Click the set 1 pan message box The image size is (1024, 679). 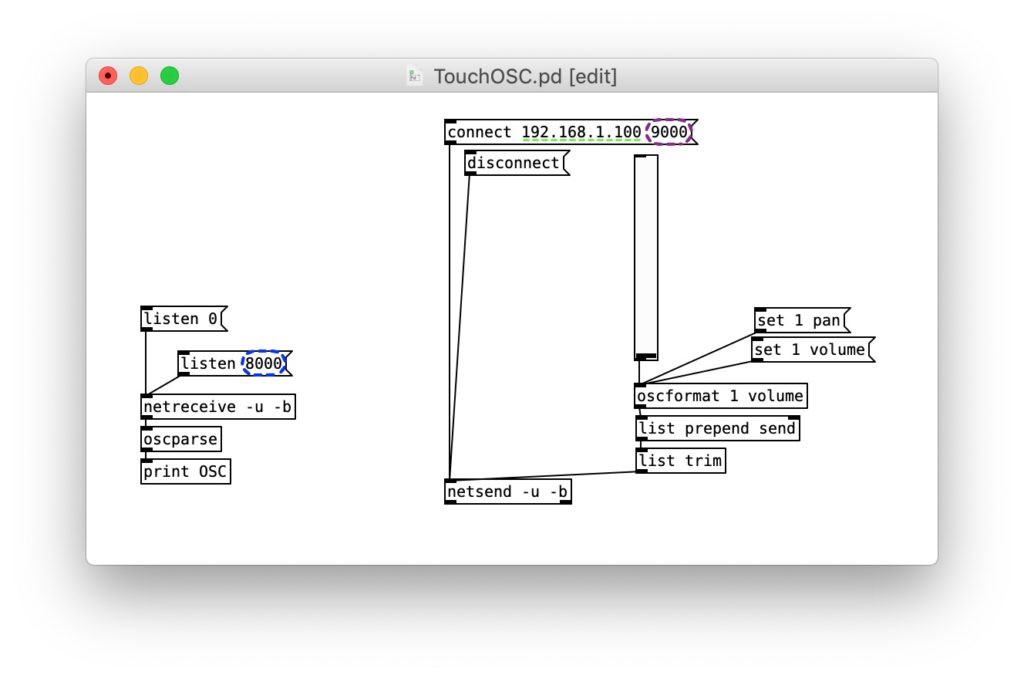797,320
